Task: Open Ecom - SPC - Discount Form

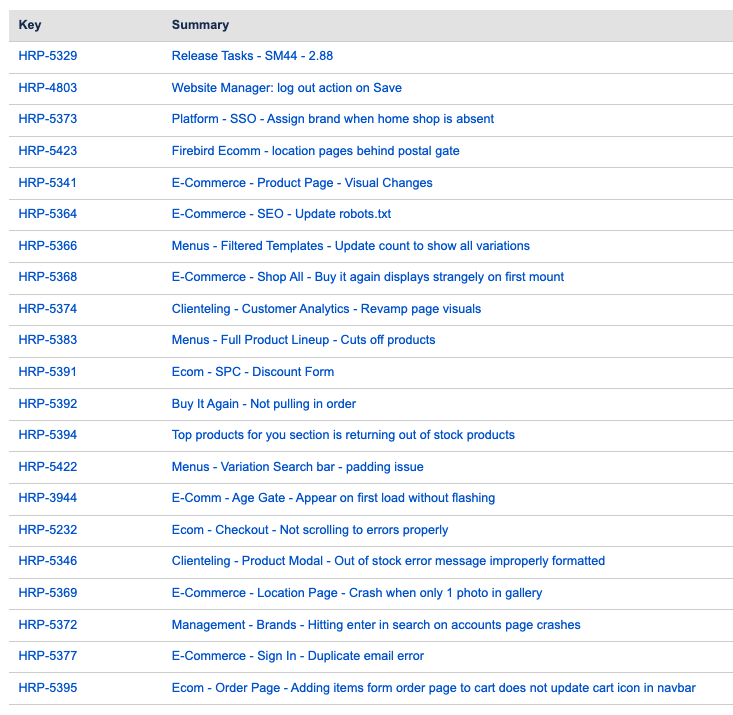Action: pos(252,372)
